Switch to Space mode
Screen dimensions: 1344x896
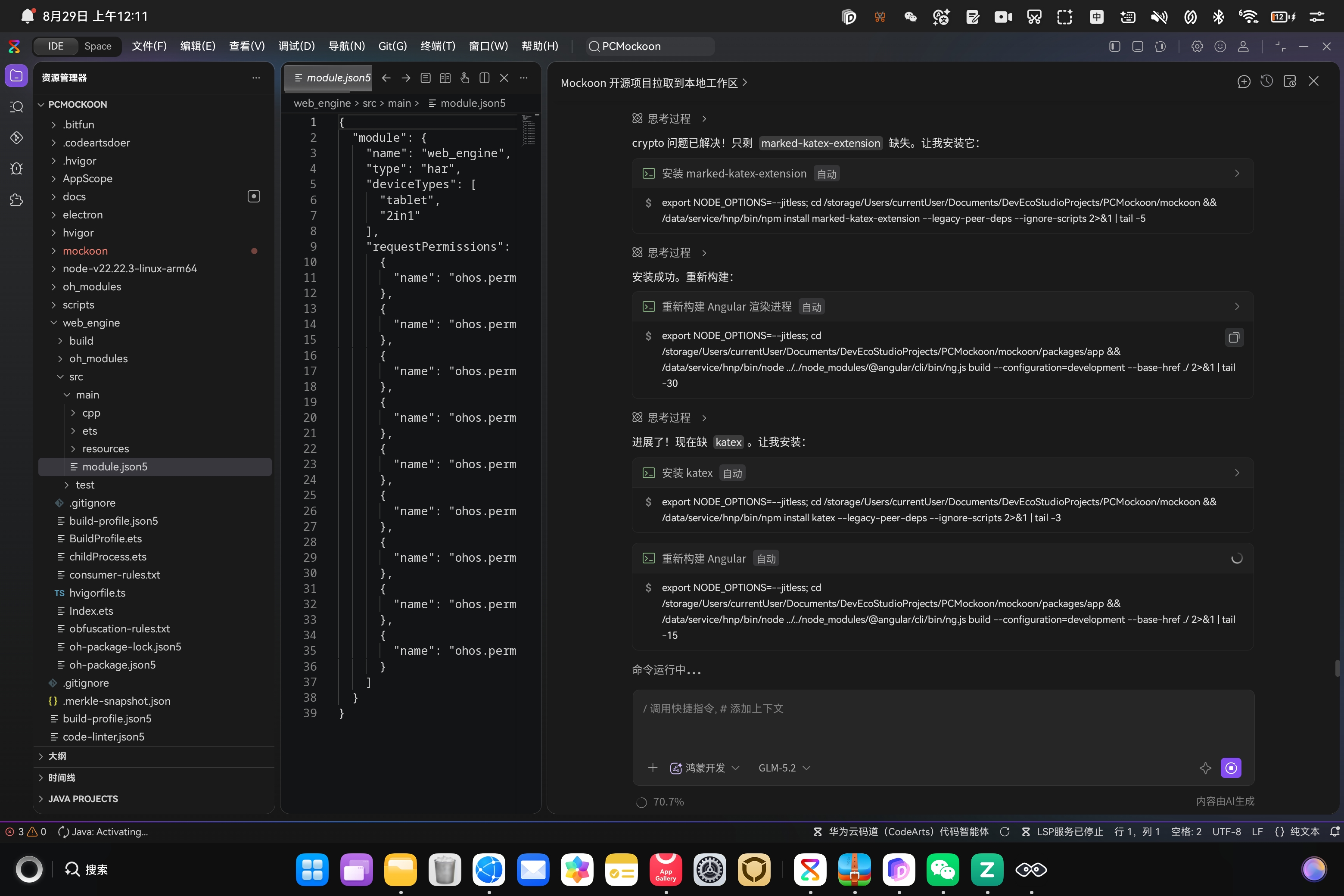[98, 46]
